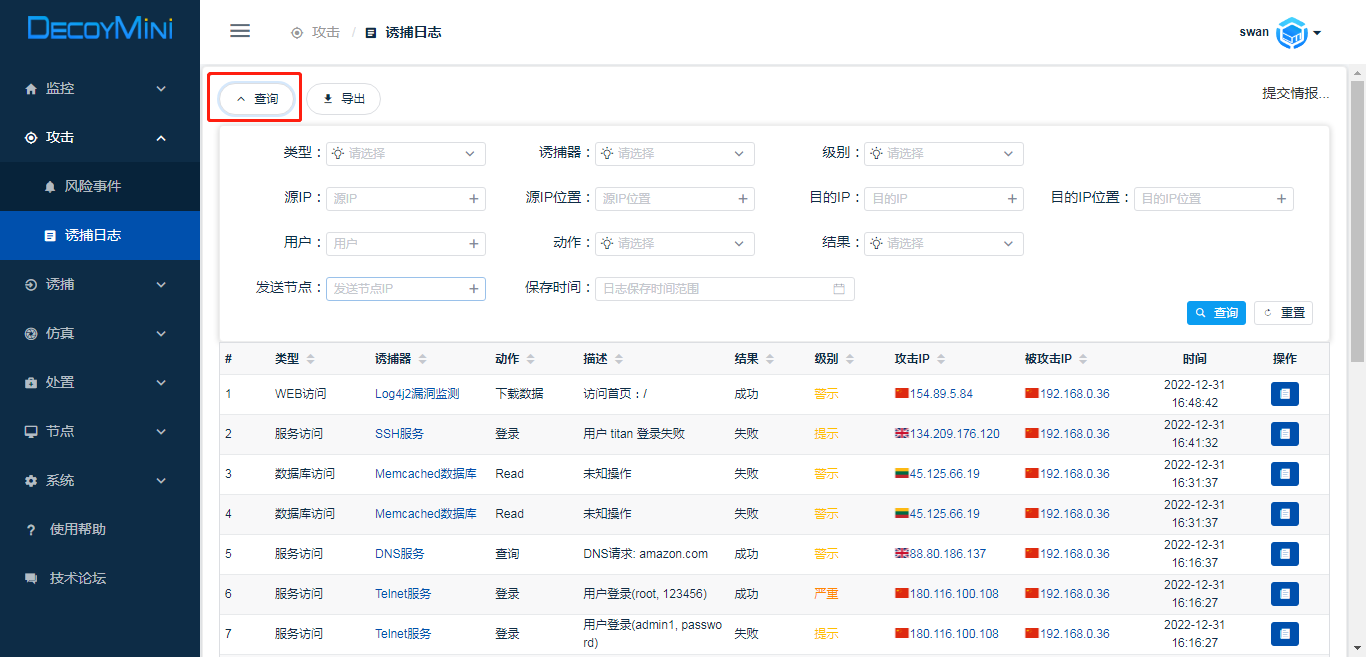Select the 诱捕日志 sidebar item

coord(93,235)
